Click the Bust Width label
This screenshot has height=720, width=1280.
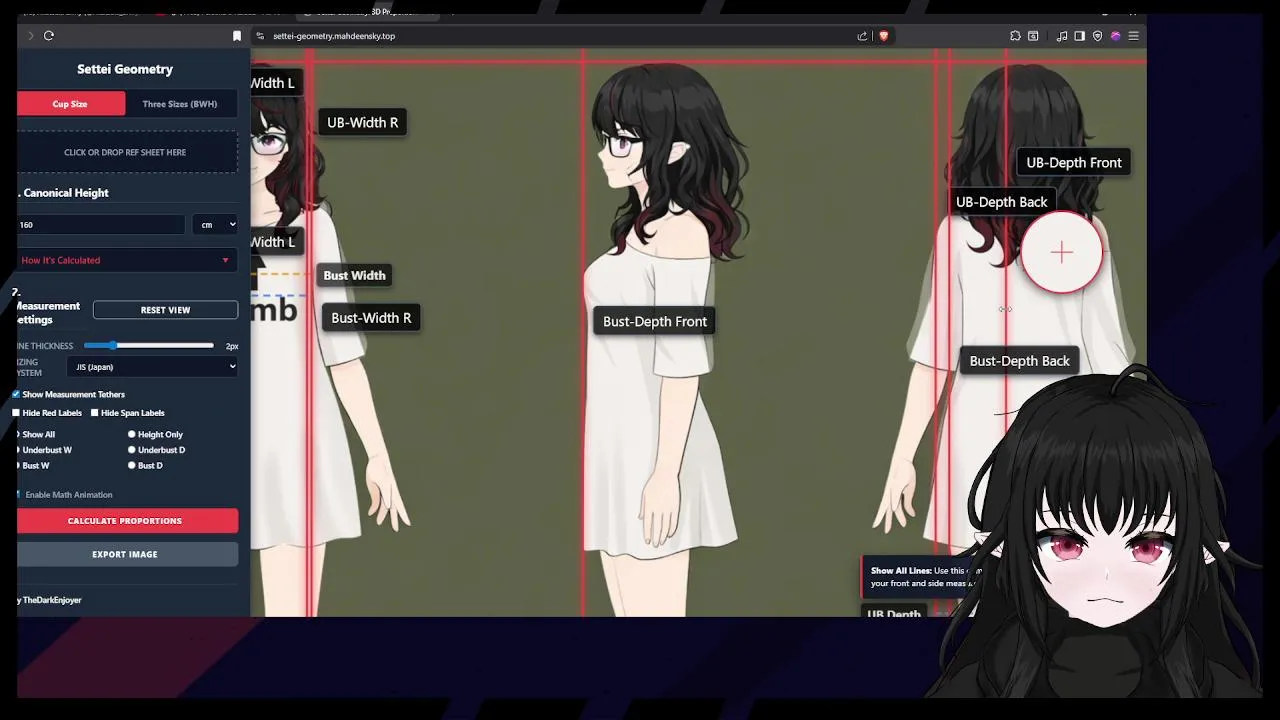click(x=354, y=275)
